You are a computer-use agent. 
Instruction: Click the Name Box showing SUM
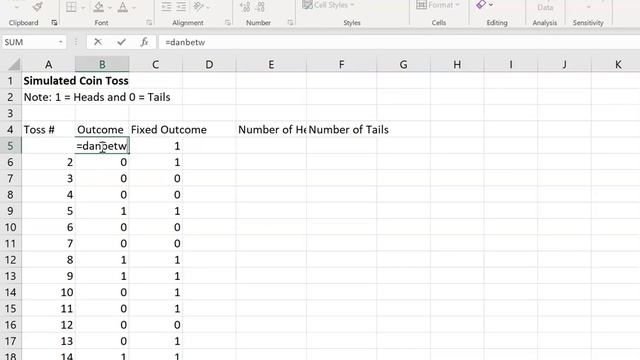click(x=29, y=42)
